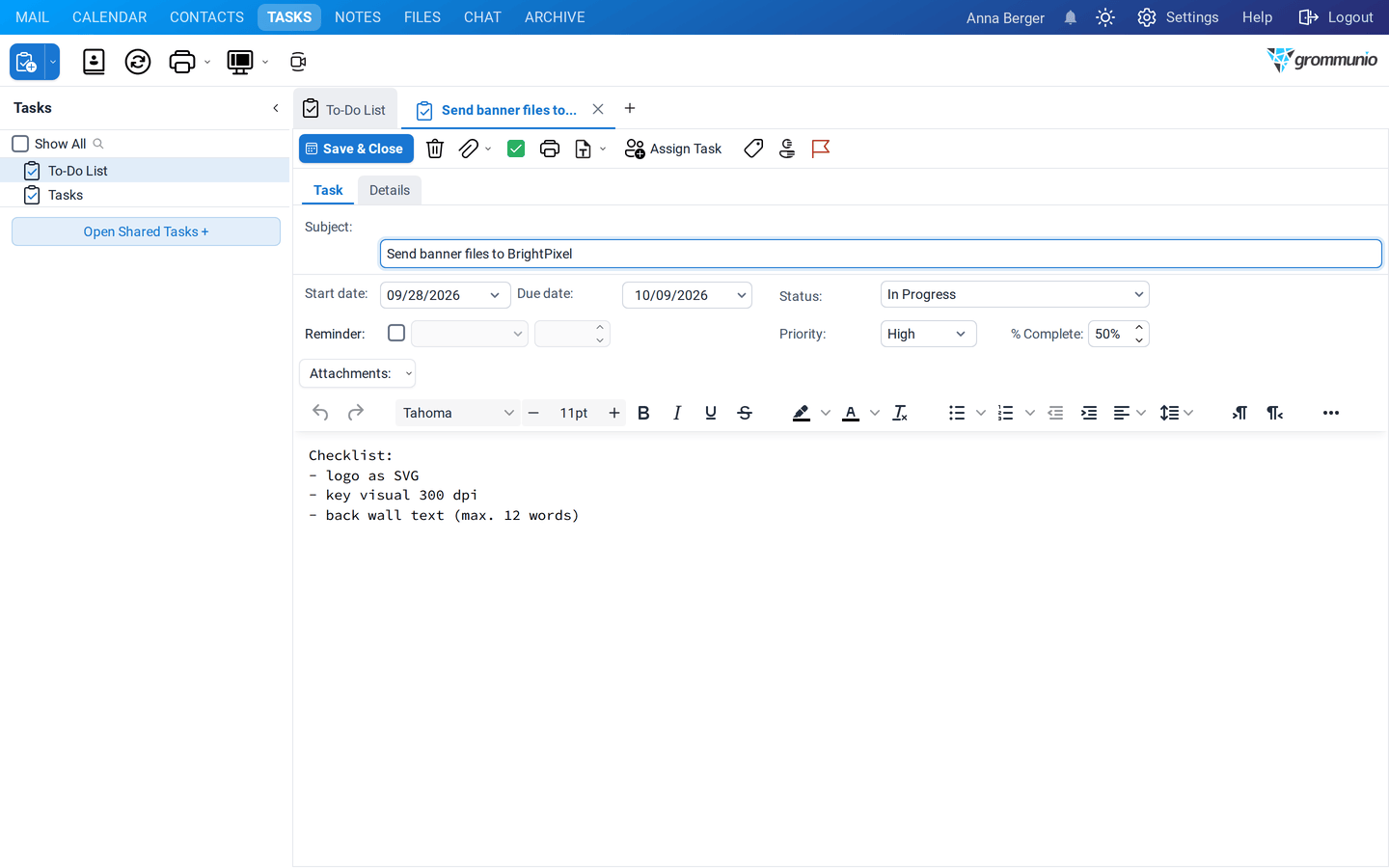Mark task complete with green check icon
Viewport: 1389px width, 868px height.
click(516, 149)
